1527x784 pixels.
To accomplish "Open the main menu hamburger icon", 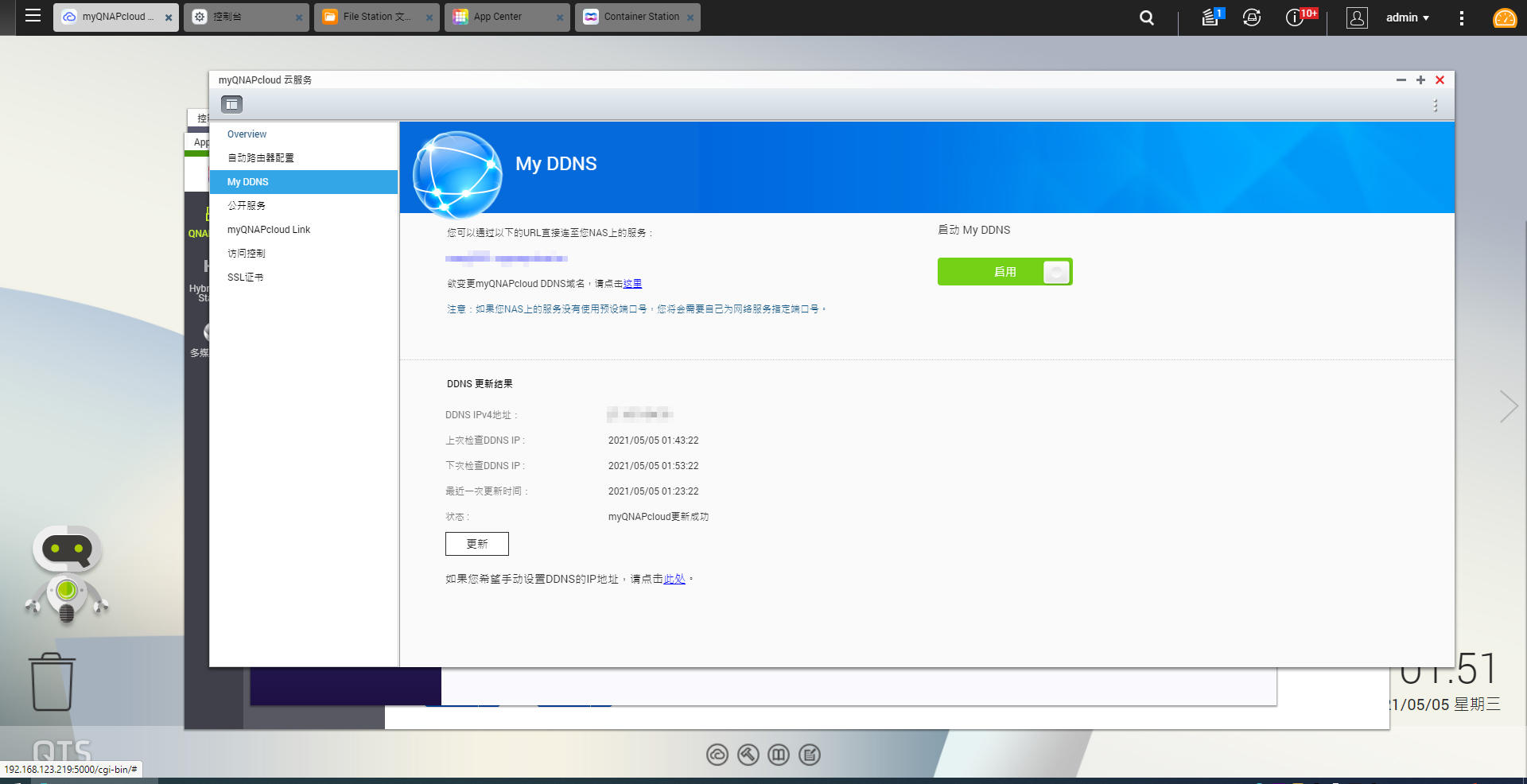I will 32,17.
